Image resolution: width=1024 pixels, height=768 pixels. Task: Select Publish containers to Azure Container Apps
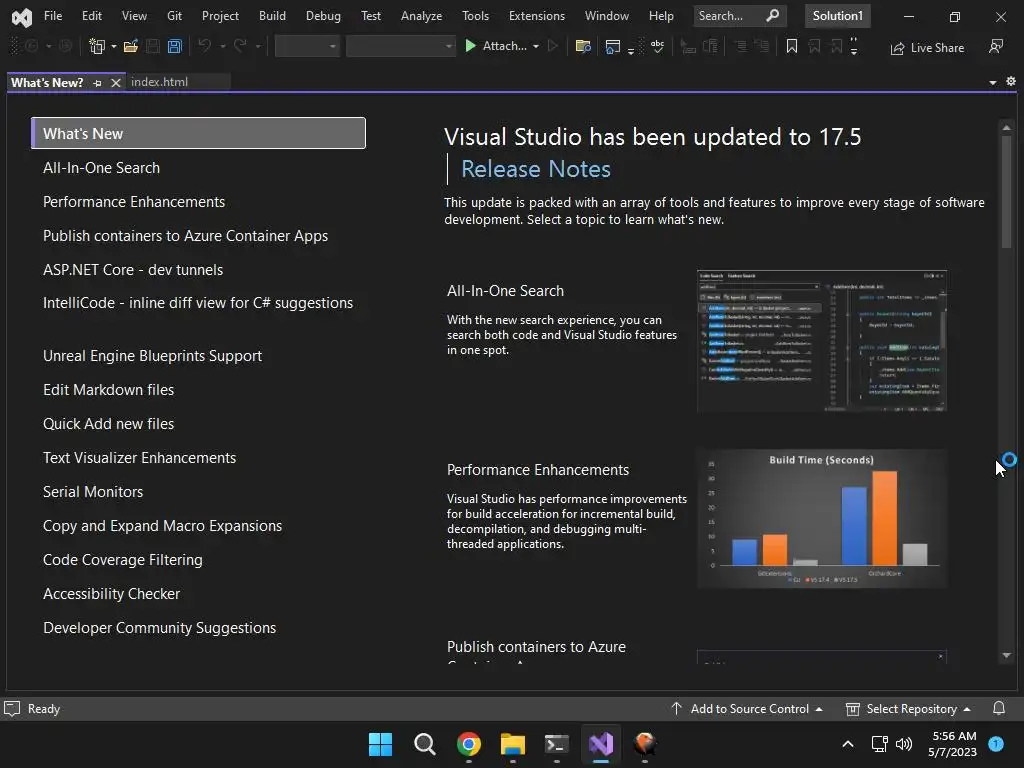pyautogui.click(x=185, y=236)
